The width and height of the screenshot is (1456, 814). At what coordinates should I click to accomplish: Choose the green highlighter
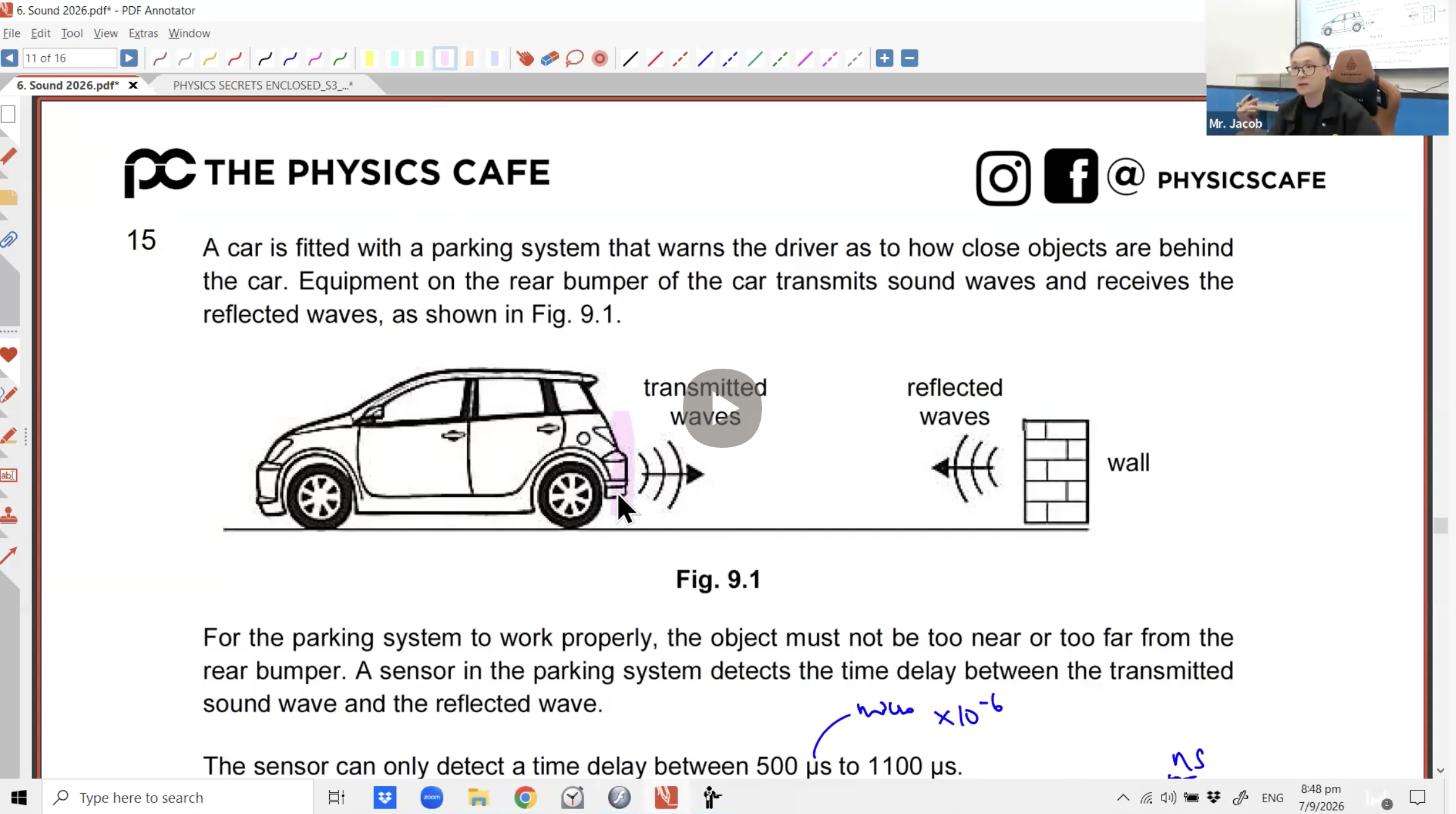coord(420,59)
